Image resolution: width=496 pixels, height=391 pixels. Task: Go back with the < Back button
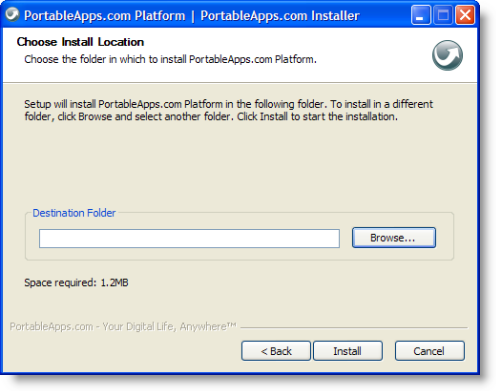pos(276,351)
